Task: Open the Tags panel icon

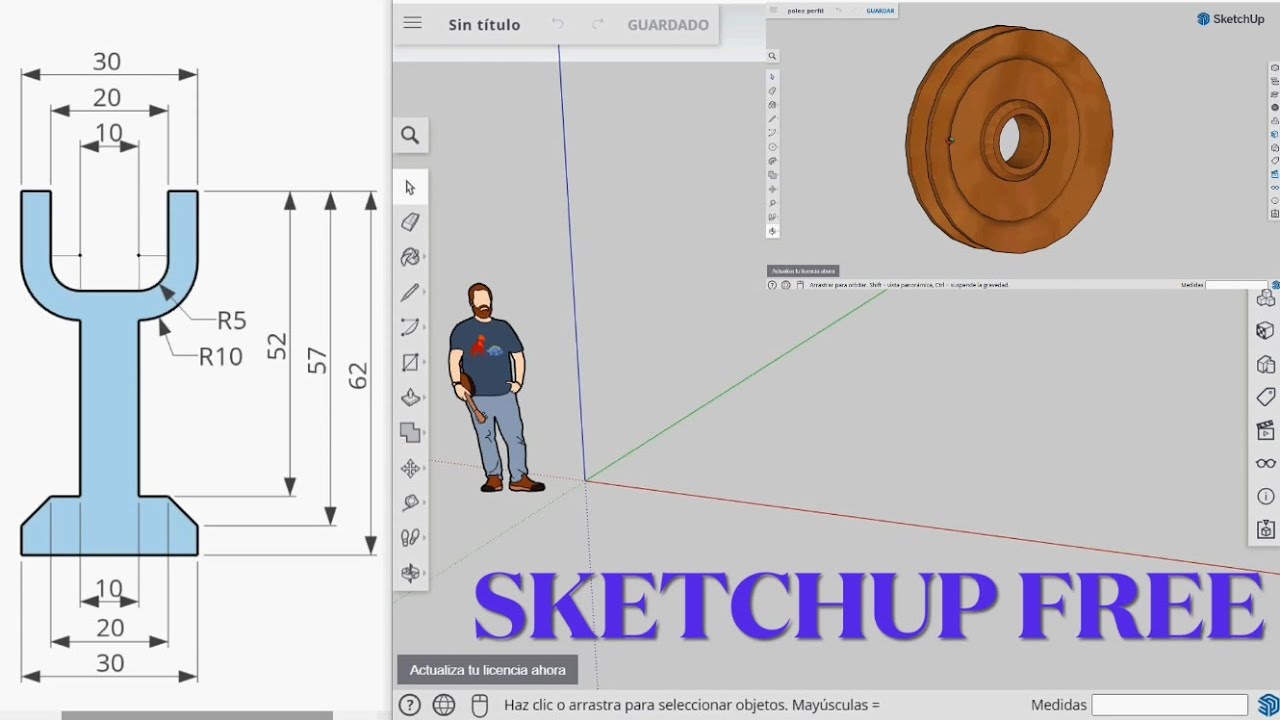Action: (1266, 397)
